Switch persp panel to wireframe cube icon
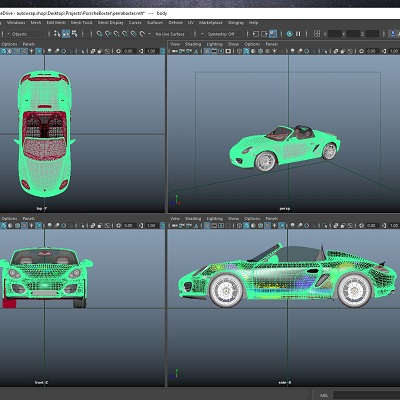 (x=239, y=51)
